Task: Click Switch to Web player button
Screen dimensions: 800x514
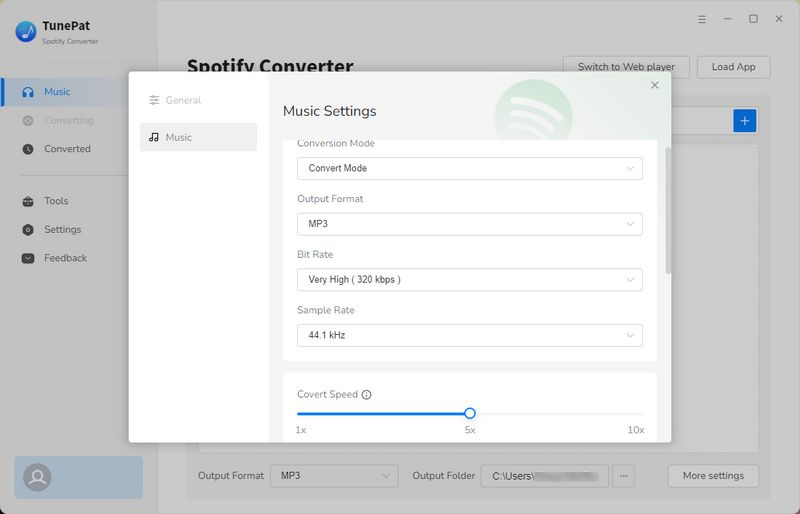Action: click(x=626, y=67)
